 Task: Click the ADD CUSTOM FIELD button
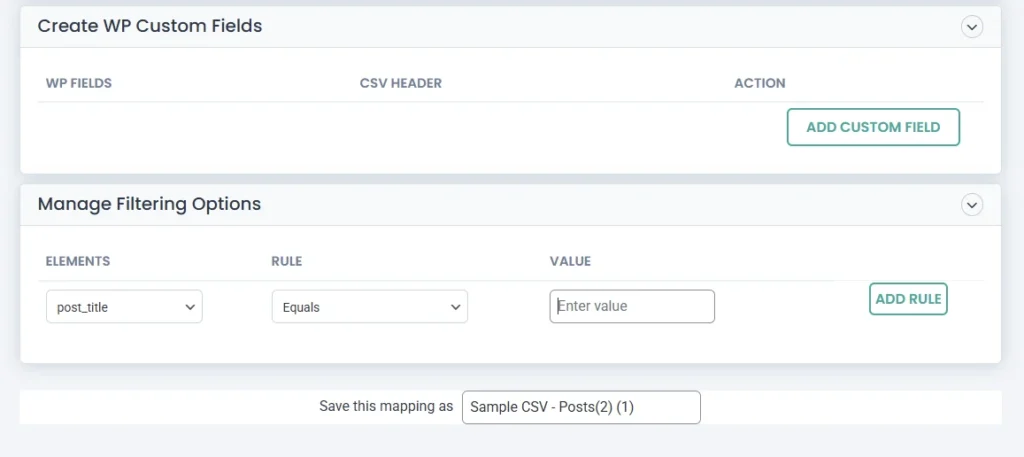[873, 127]
